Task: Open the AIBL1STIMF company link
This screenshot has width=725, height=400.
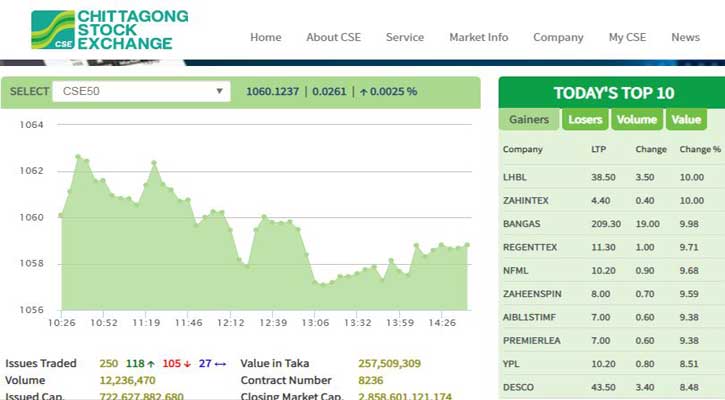Action: pyautogui.click(x=529, y=317)
